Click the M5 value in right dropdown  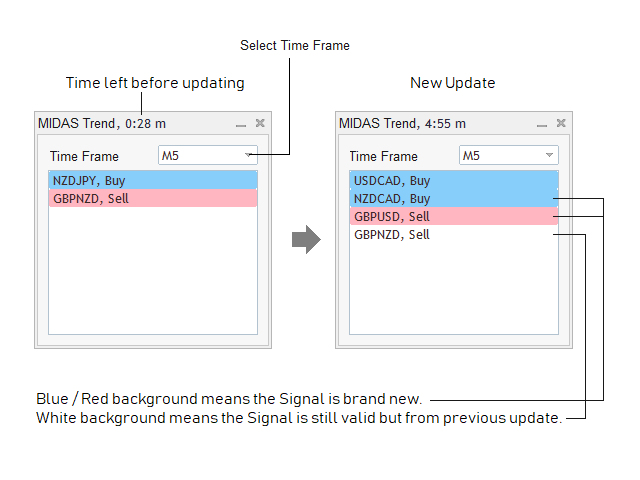click(472, 156)
